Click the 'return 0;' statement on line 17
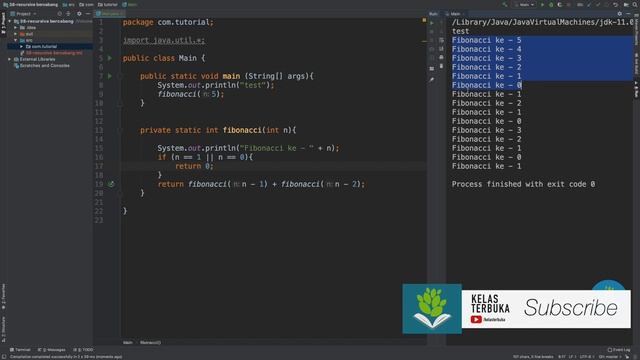This screenshot has height=360, width=640. [x=194, y=166]
